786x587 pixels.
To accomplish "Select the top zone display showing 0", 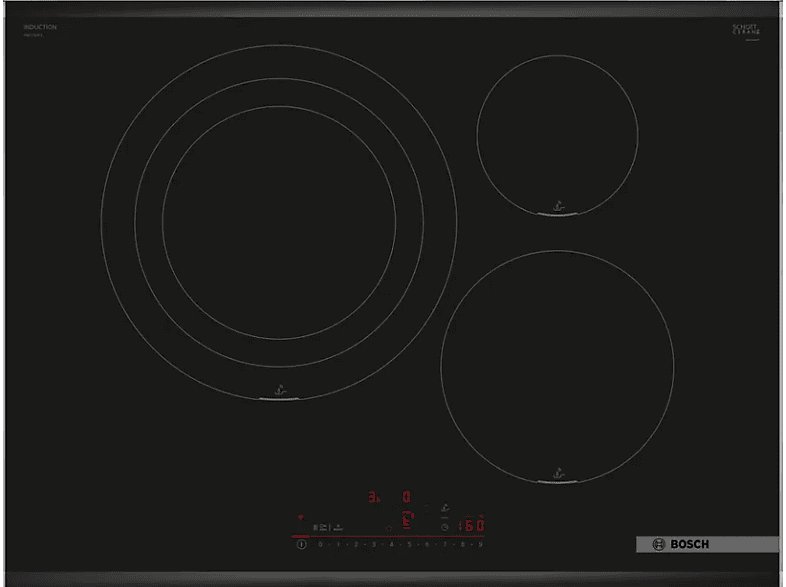I will 406,496.
